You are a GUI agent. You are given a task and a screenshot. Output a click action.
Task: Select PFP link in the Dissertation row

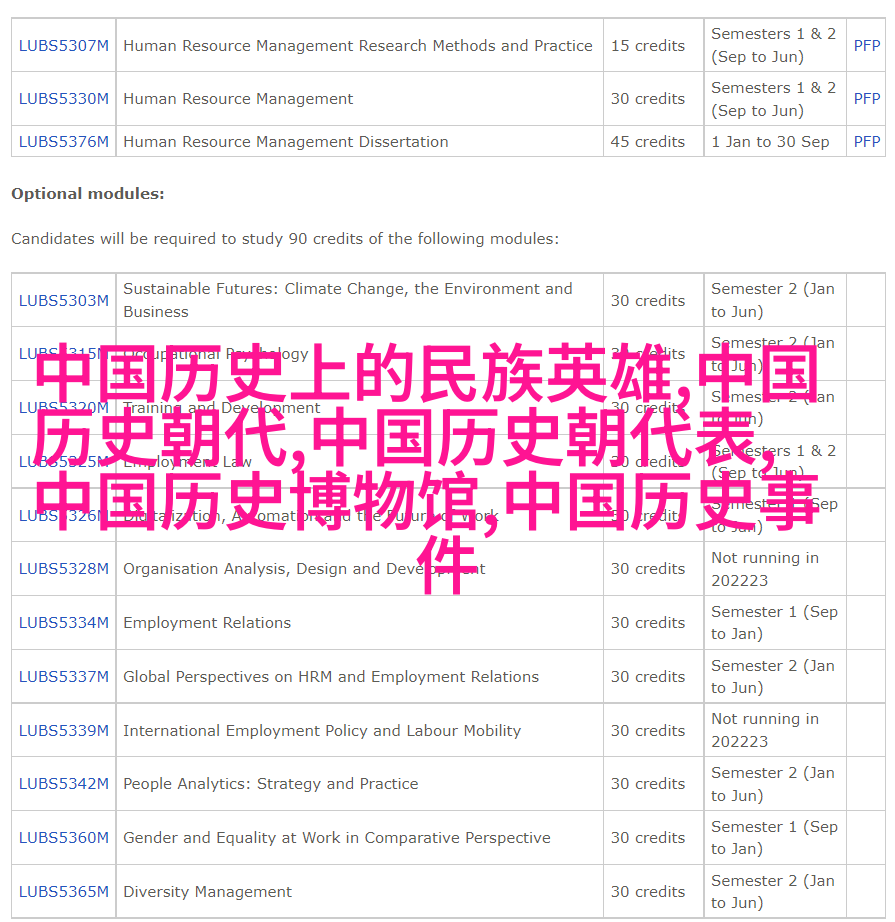[x=866, y=142]
